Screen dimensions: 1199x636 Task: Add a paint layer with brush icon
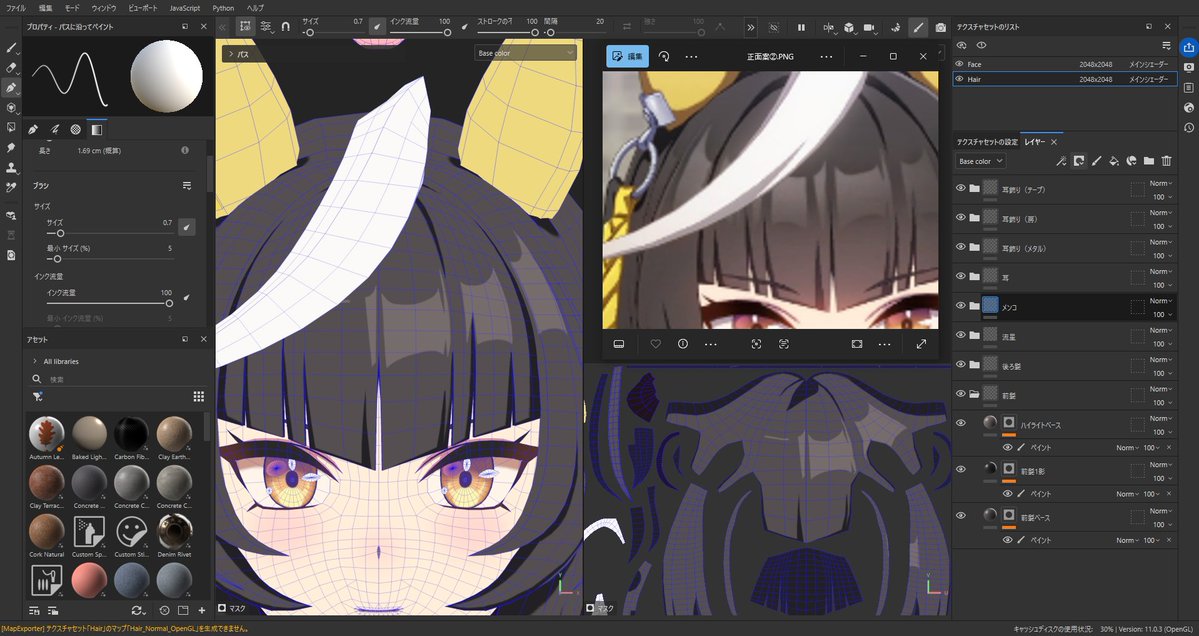pyautogui.click(x=1096, y=161)
